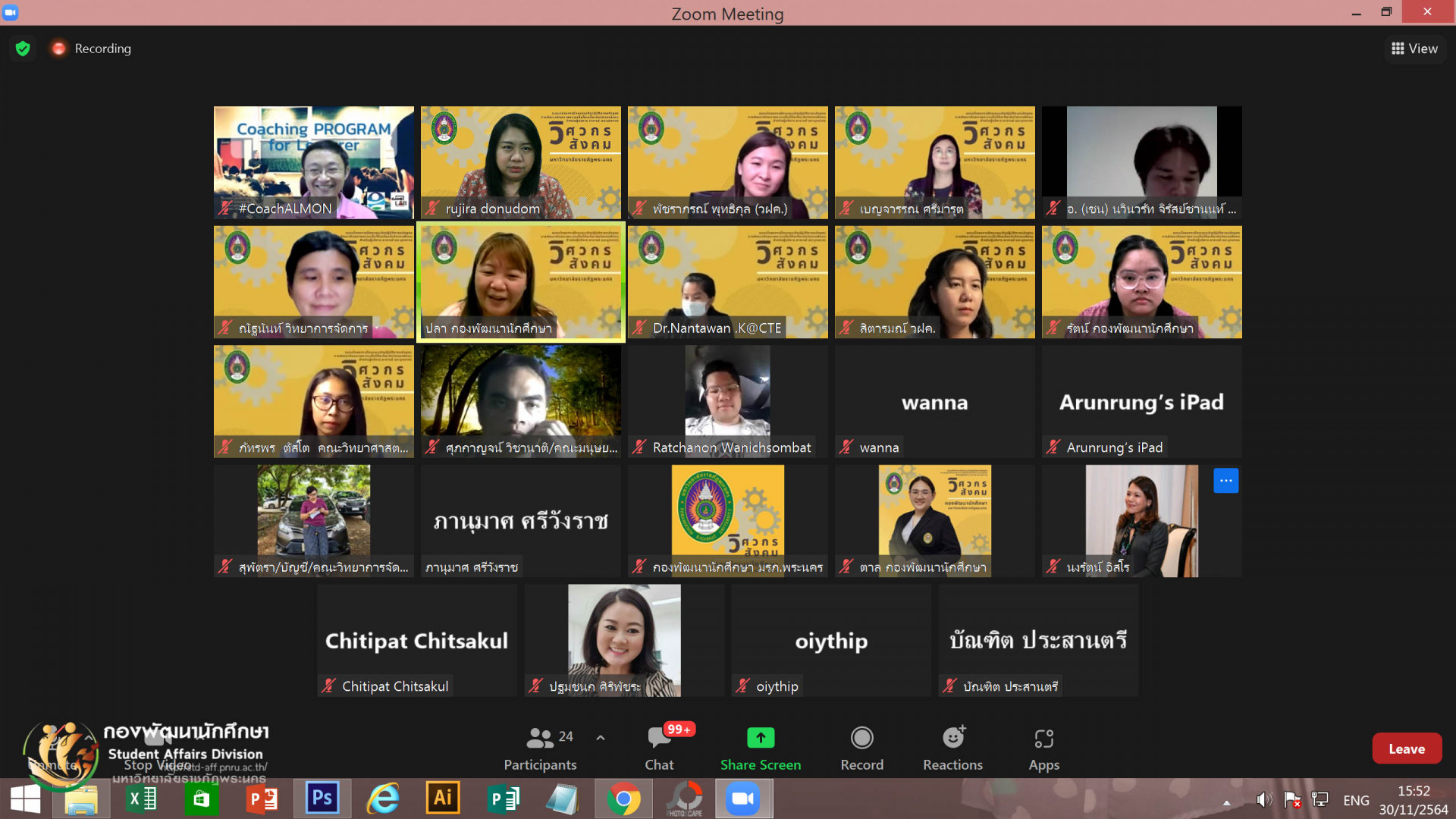Click the green encryption shield icon
This screenshot has height=819, width=1456.
pos(23,49)
